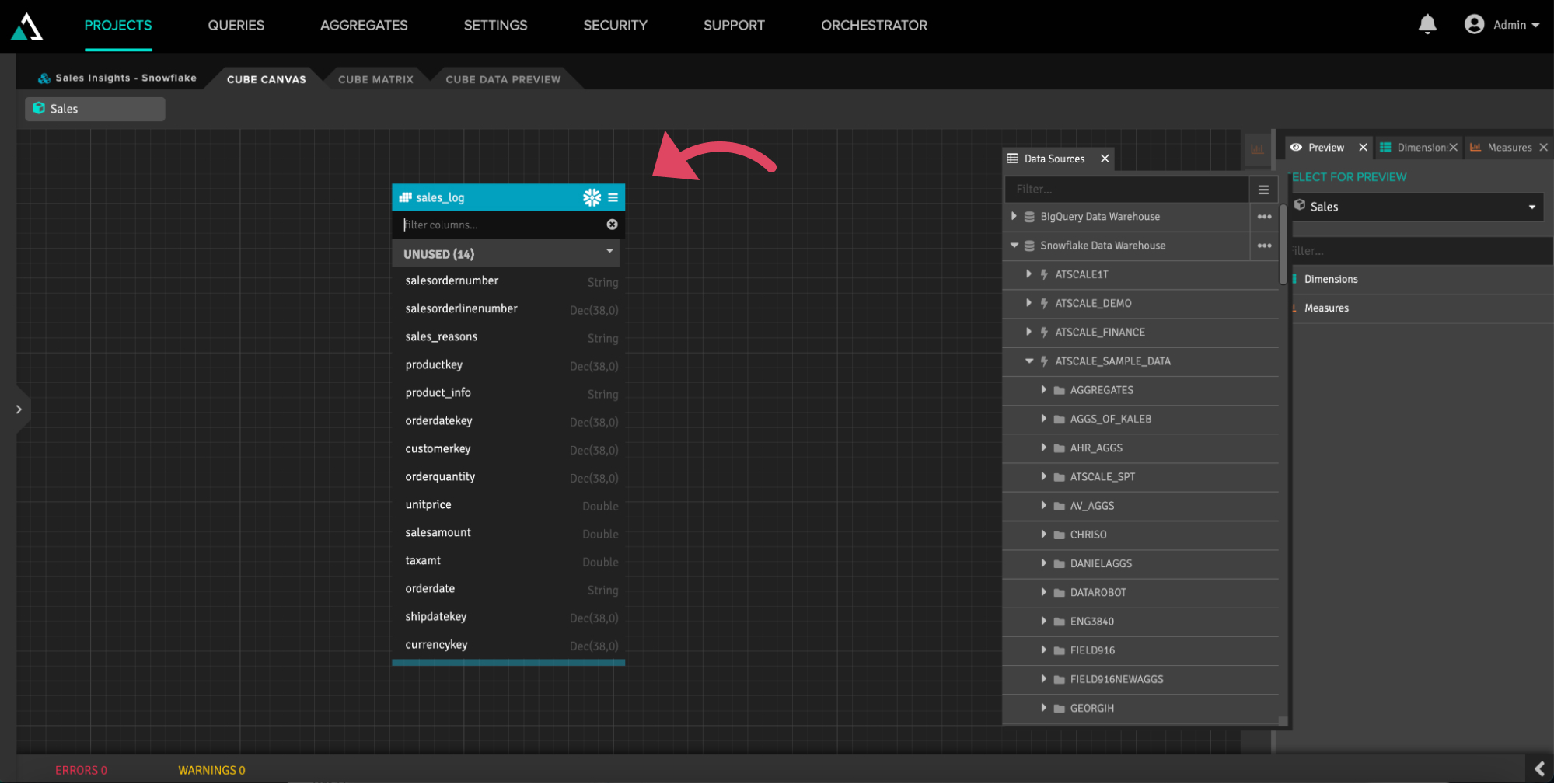Select the ENG3840 schema
The image size is (1554, 784).
[x=1091, y=622]
